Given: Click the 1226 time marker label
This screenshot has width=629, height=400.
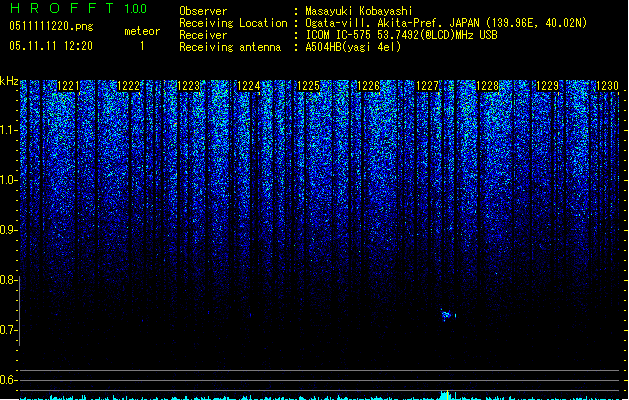Looking at the screenshot, I should (x=368, y=86).
